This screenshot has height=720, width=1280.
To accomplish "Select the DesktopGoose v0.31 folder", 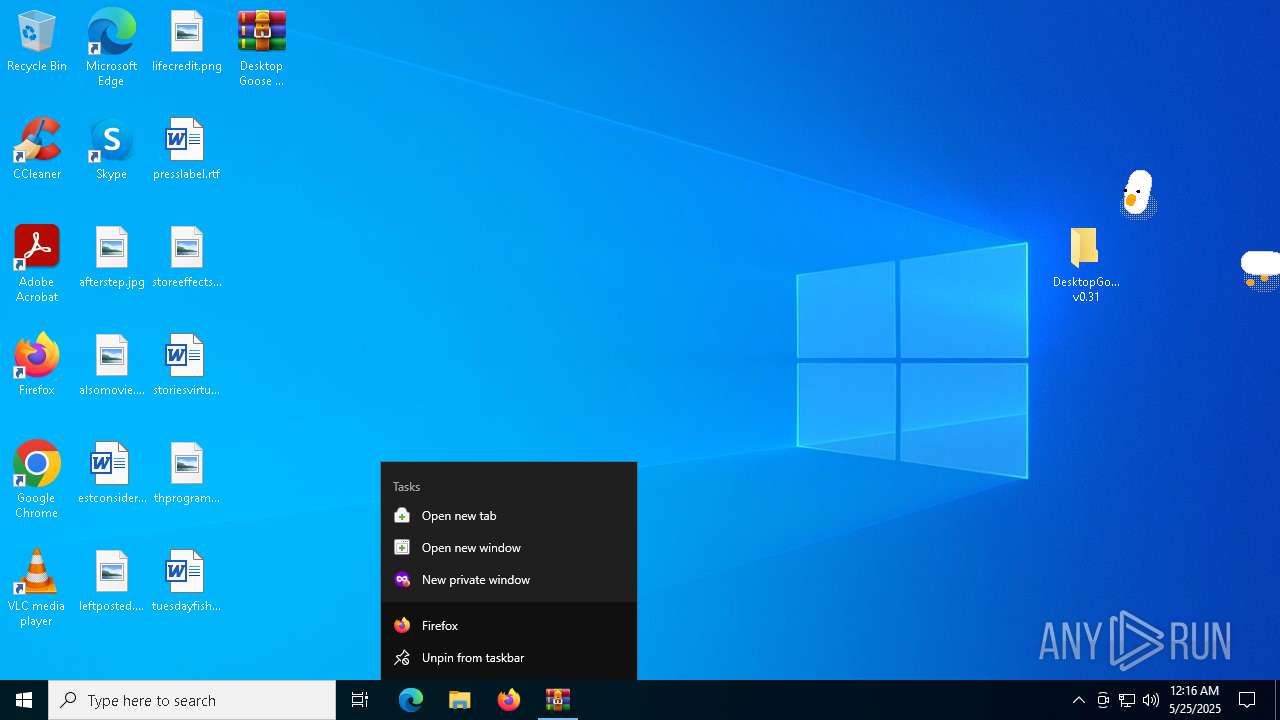I will (1086, 265).
